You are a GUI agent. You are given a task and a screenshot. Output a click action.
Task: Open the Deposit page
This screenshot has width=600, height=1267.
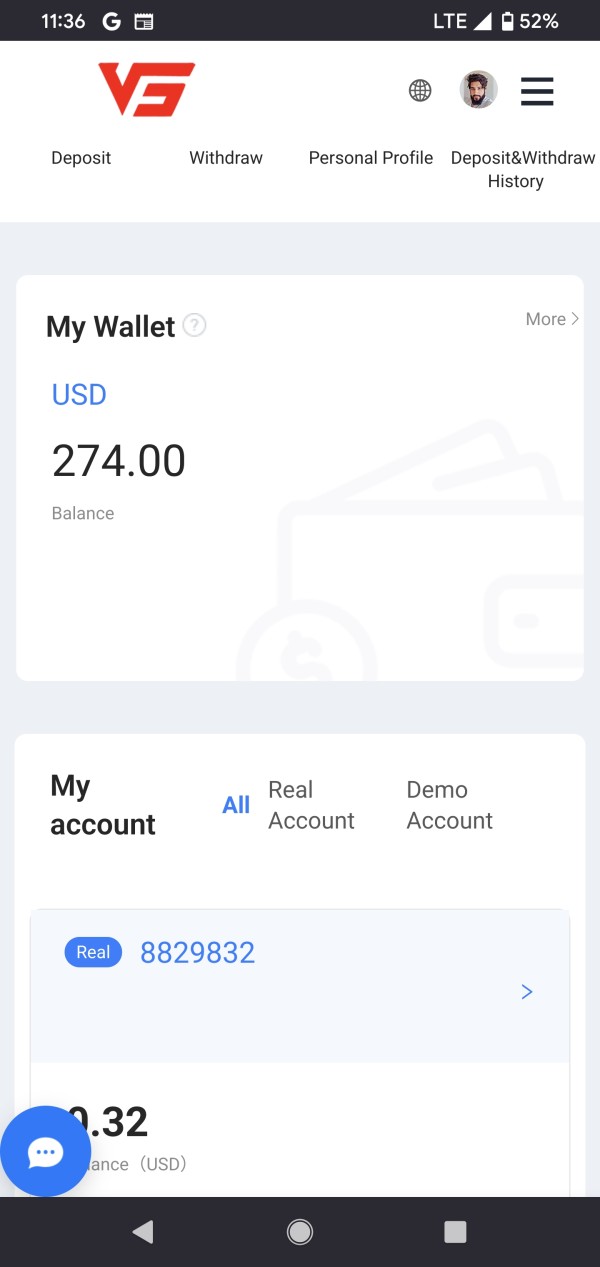pos(81,158)
